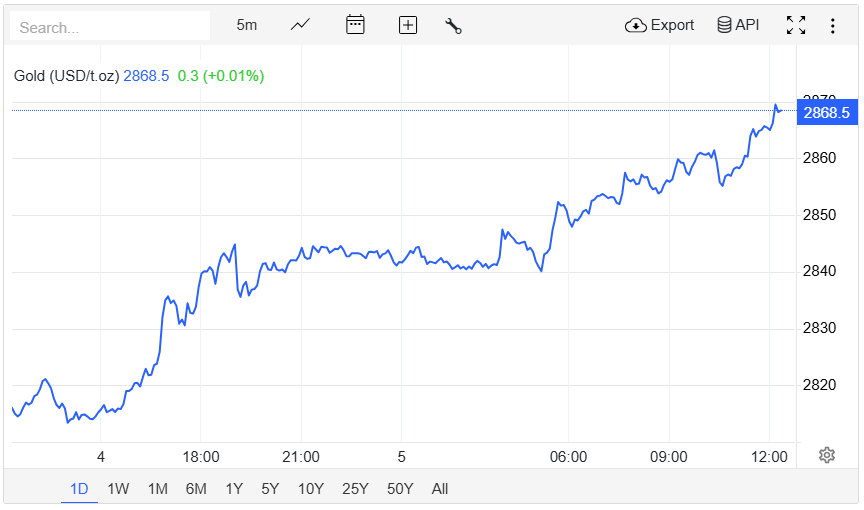Click the Search input field
The width and height of the screenshot is (864, 510).
[110, 27]
